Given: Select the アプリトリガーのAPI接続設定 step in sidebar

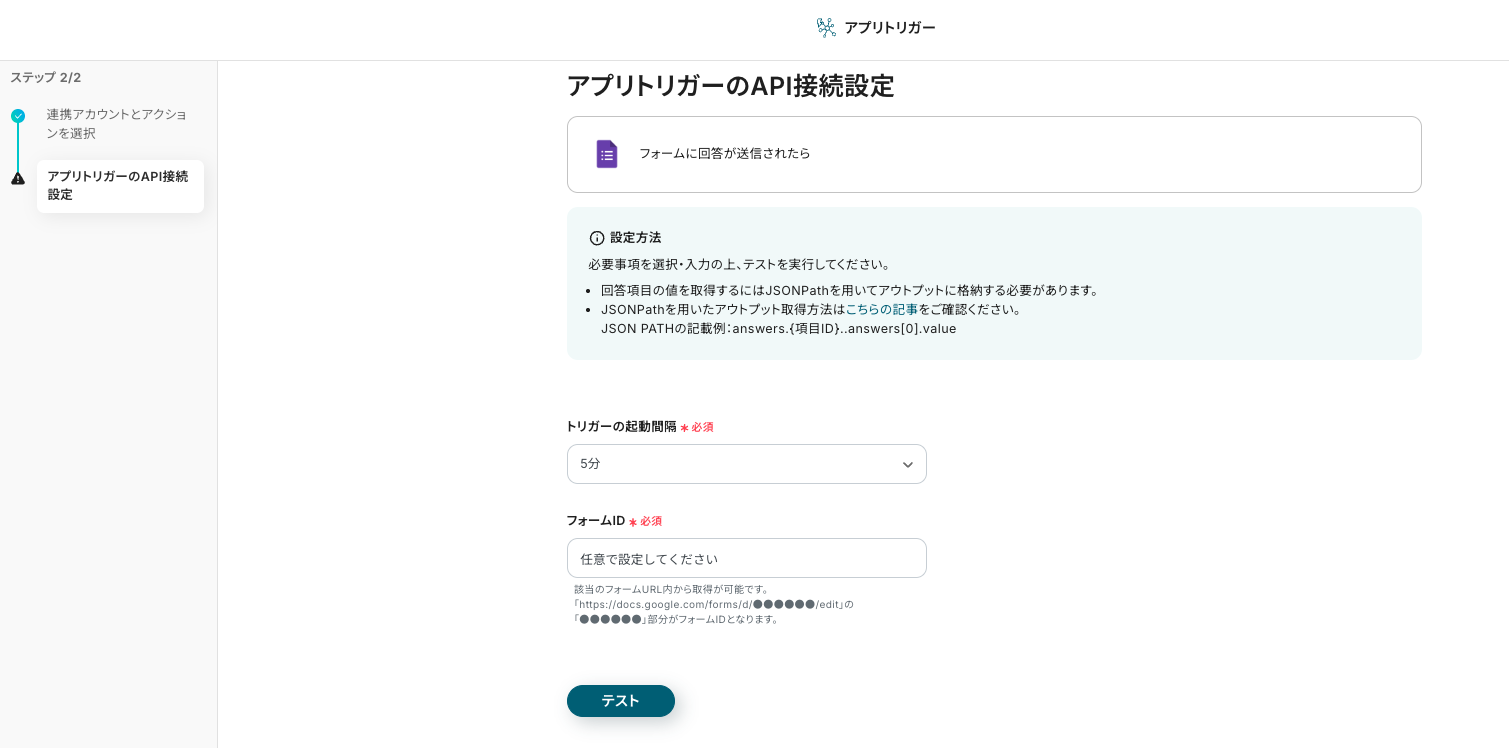Looking at the screenshot, I should 119,186.
